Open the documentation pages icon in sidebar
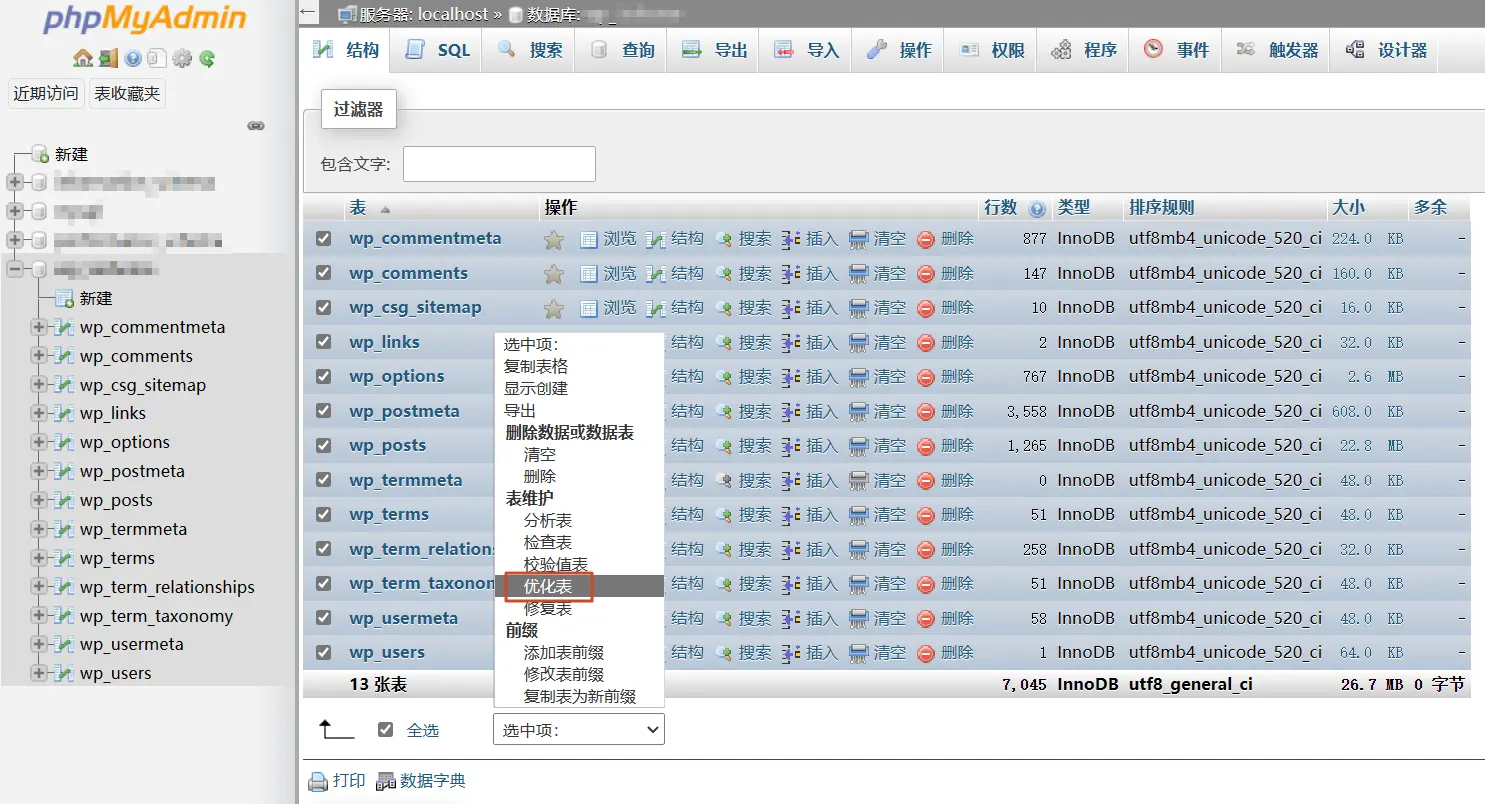Screen dimensions: 1485x804 click(x=157, y=58)
